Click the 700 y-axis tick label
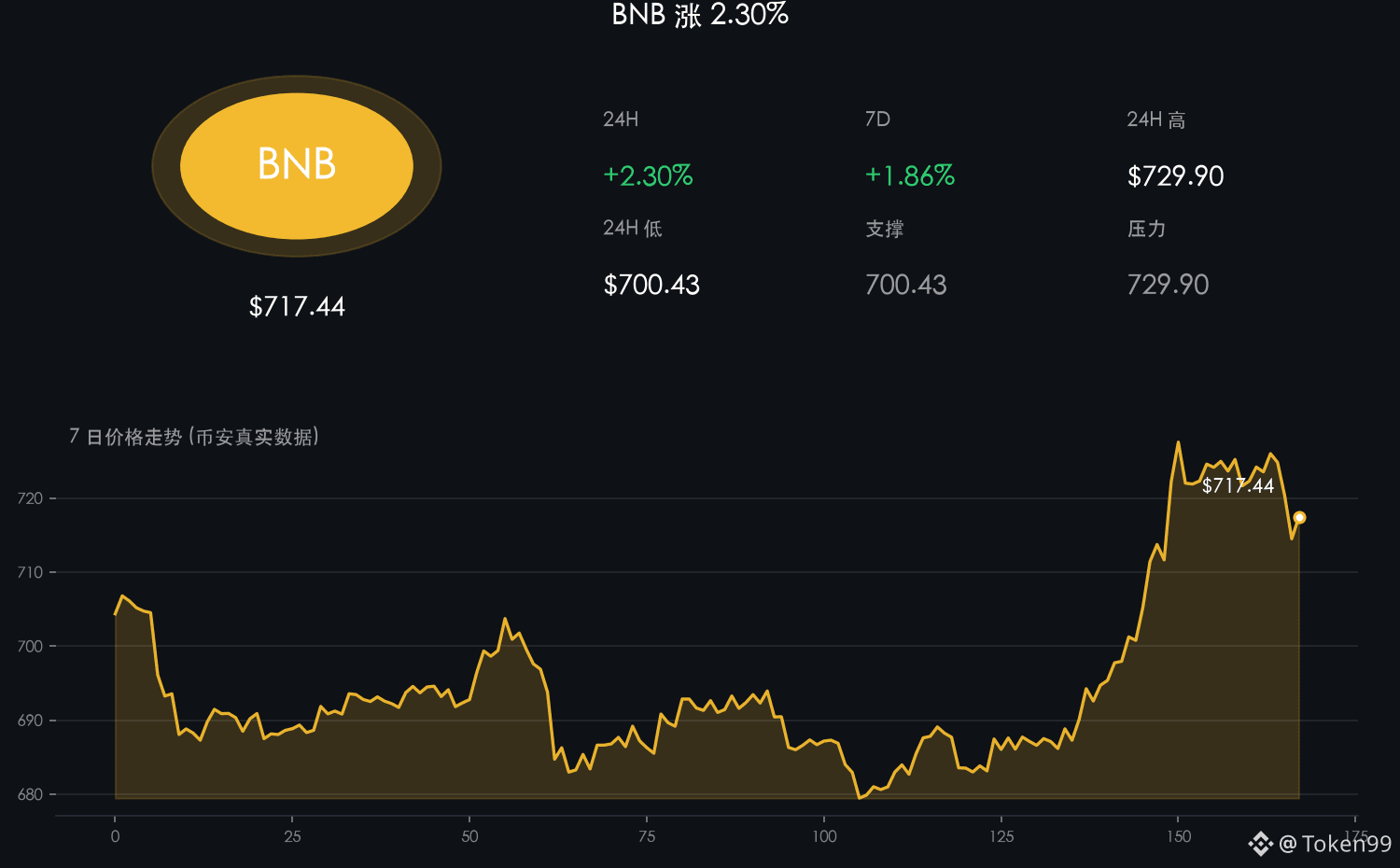 30,646
